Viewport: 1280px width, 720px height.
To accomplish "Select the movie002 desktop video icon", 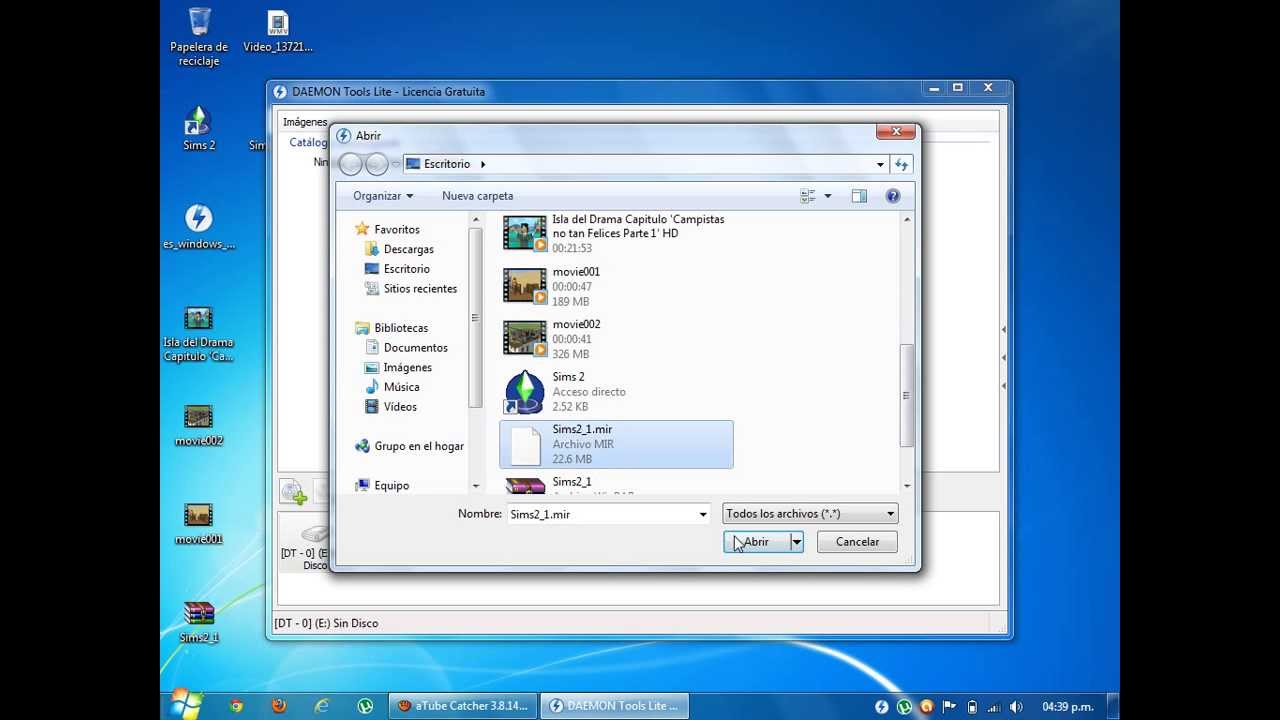I will [x=199, y=425].
